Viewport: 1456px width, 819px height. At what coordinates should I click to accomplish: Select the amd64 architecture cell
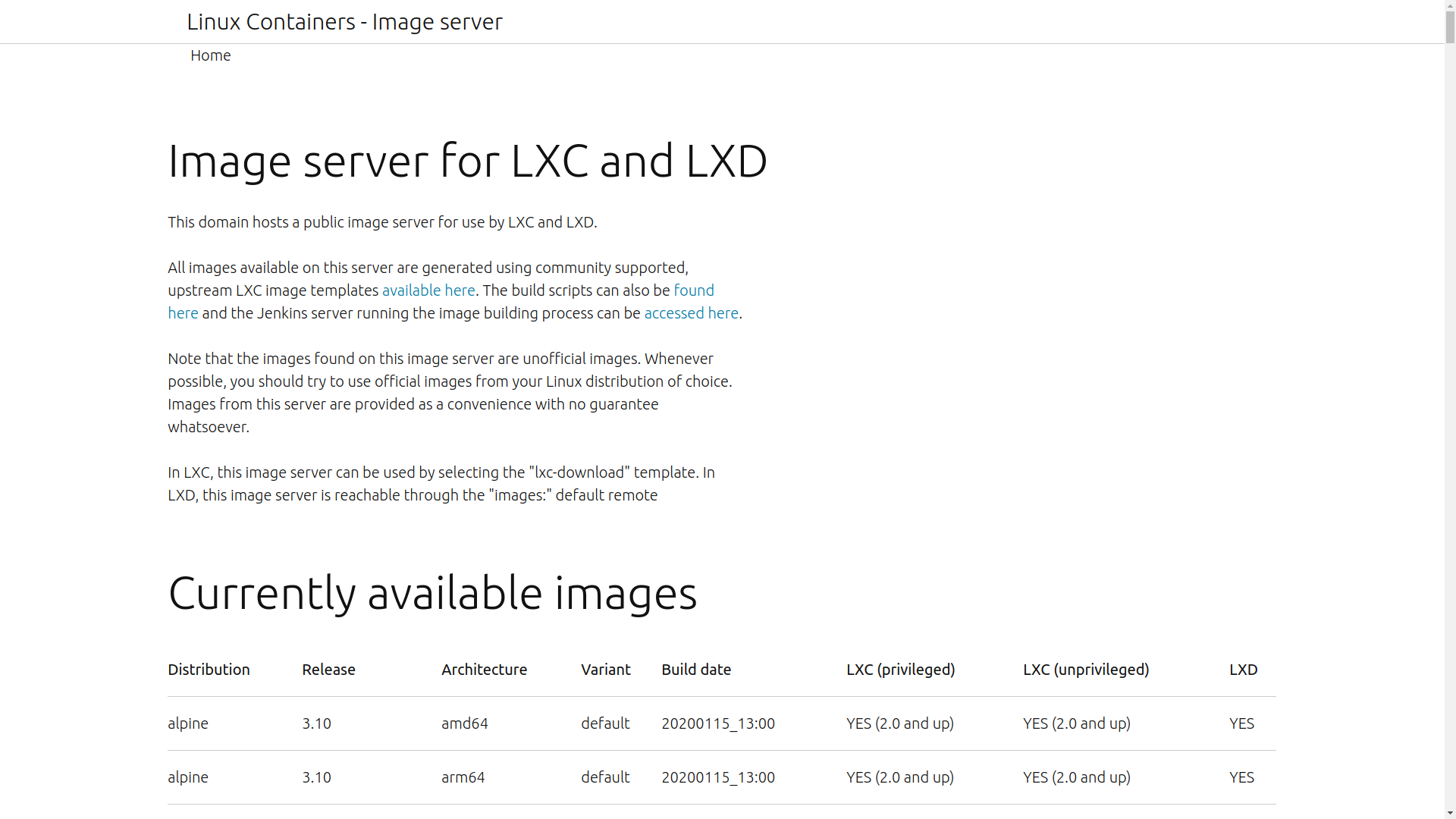coord(464,723)
